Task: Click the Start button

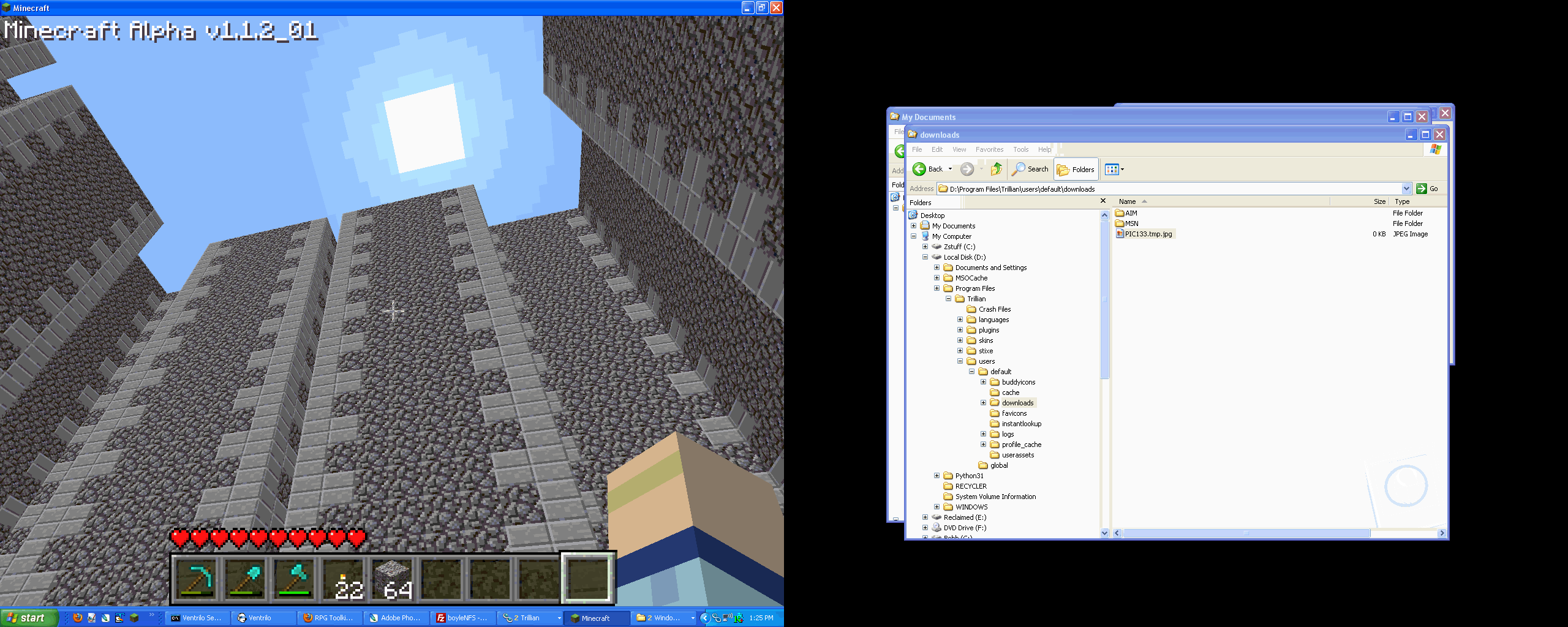Action: click(x=28, y=618)
